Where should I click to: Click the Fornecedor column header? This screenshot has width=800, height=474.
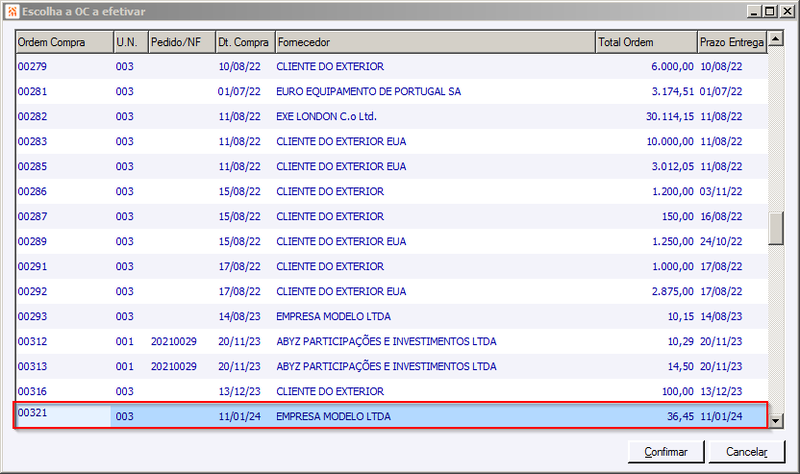(x=435, y=42)
